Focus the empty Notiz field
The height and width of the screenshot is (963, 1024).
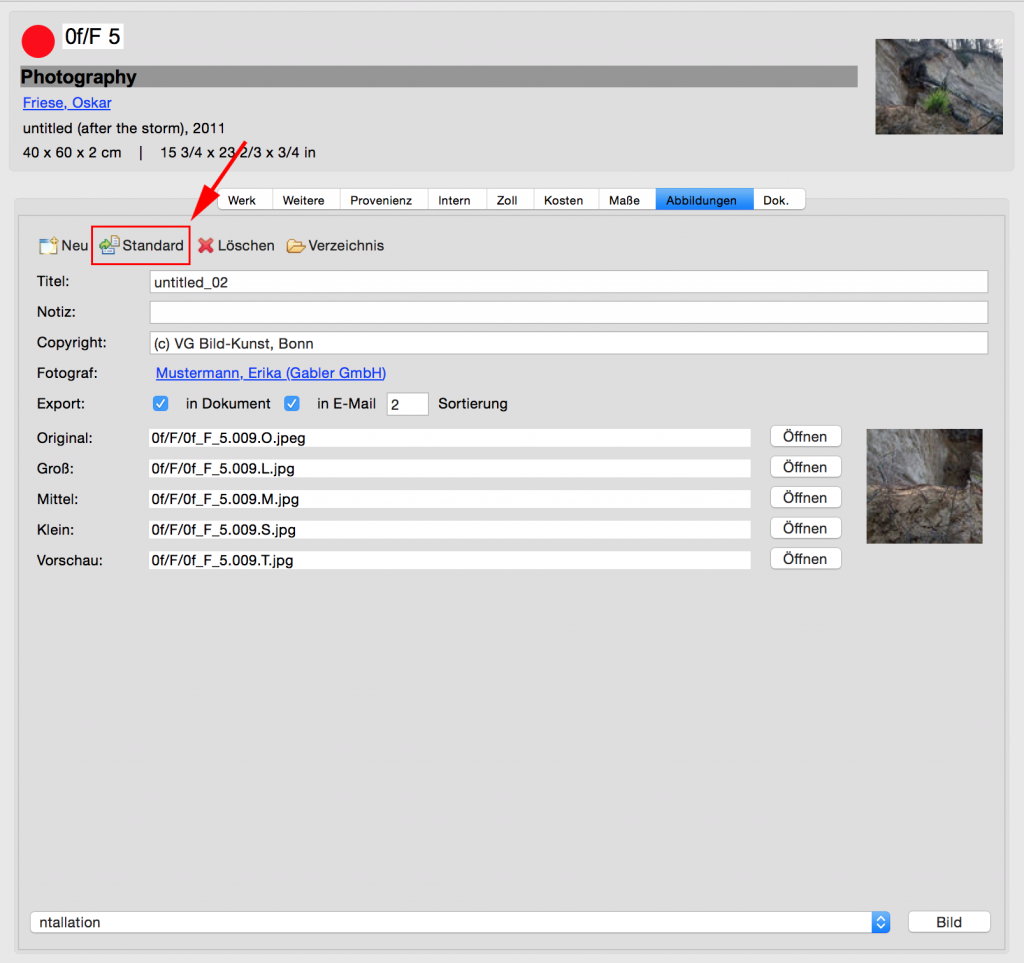(x=569, y=312)
